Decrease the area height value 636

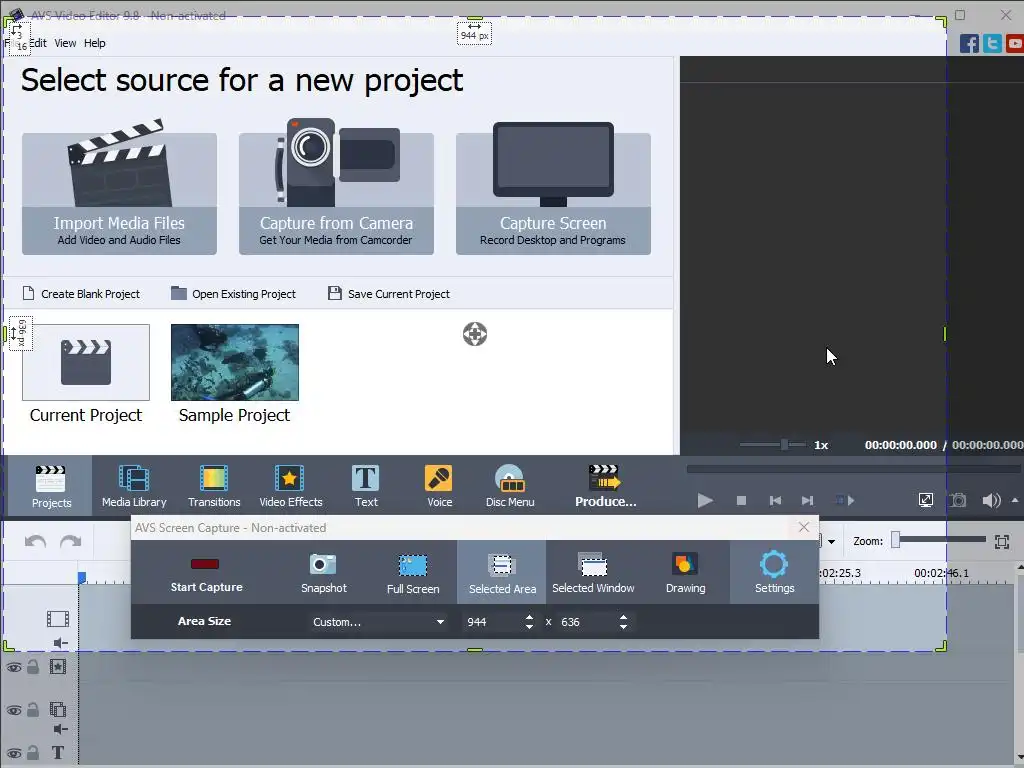pos(624,627)
